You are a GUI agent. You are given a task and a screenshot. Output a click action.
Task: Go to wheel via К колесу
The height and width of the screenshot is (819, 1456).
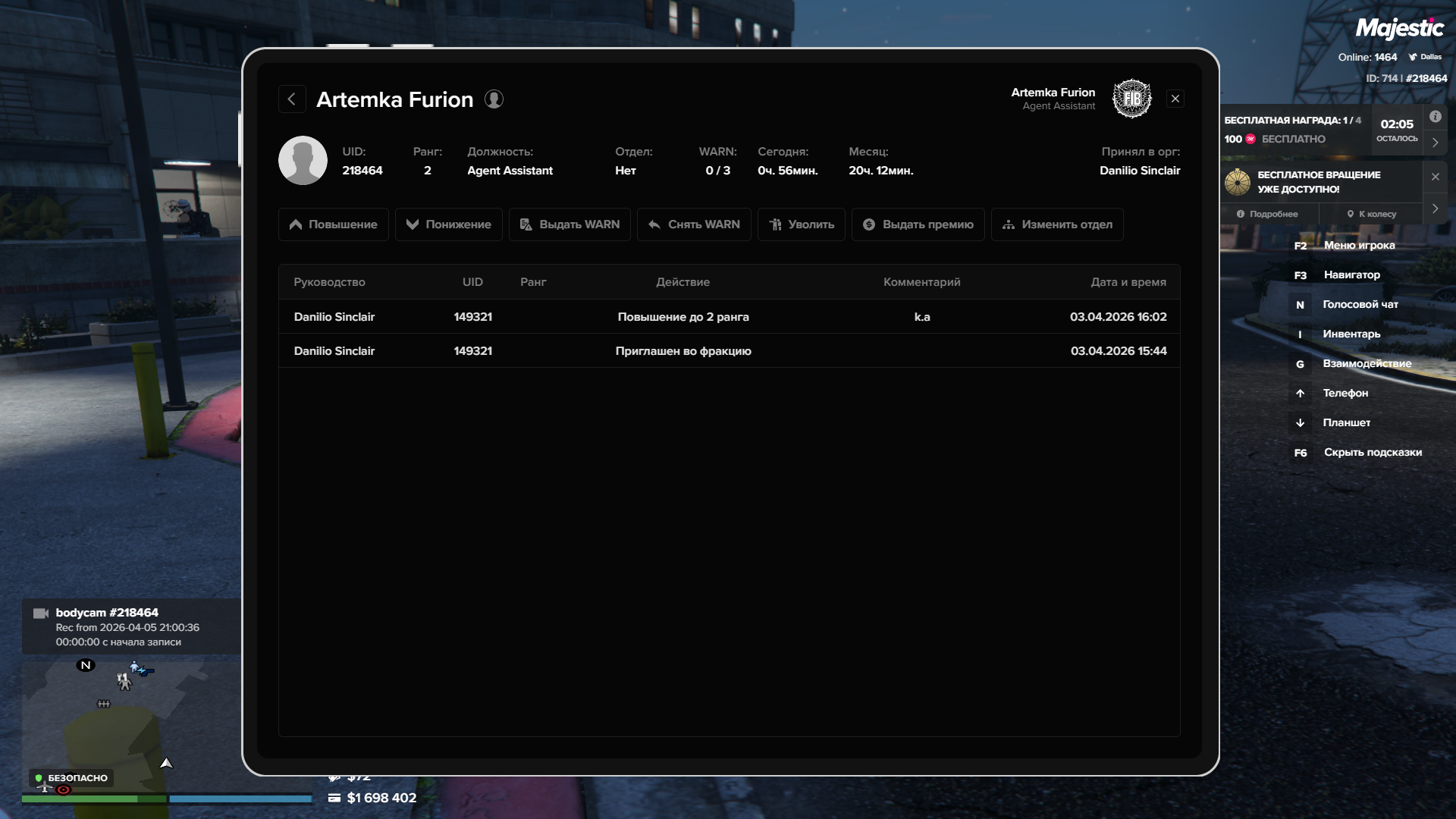pyautogui.click(x=1371, y=214)
